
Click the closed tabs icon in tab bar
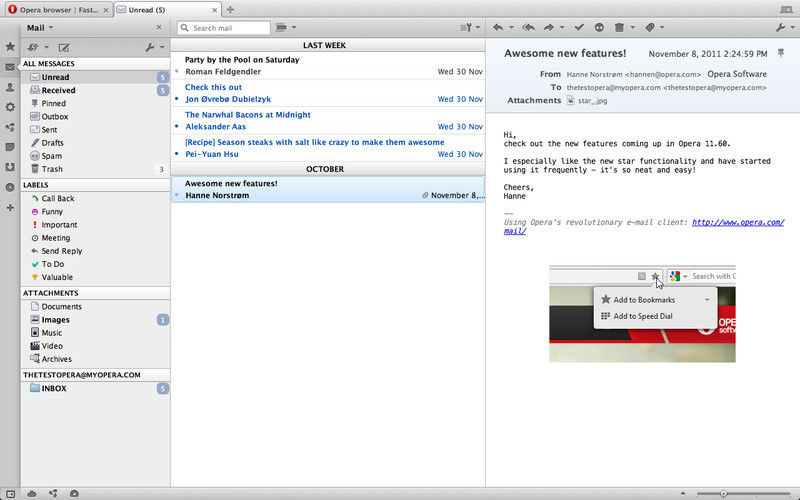coord(786,10)
